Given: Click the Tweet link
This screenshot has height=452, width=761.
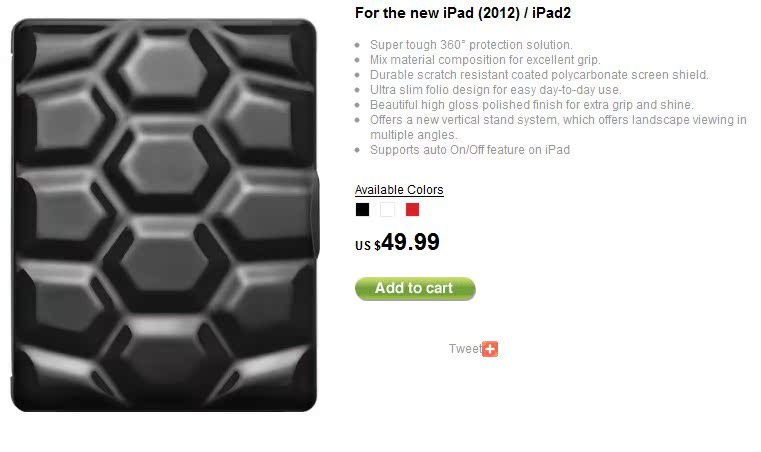Looking at the screenshot, I should point(465,349).
